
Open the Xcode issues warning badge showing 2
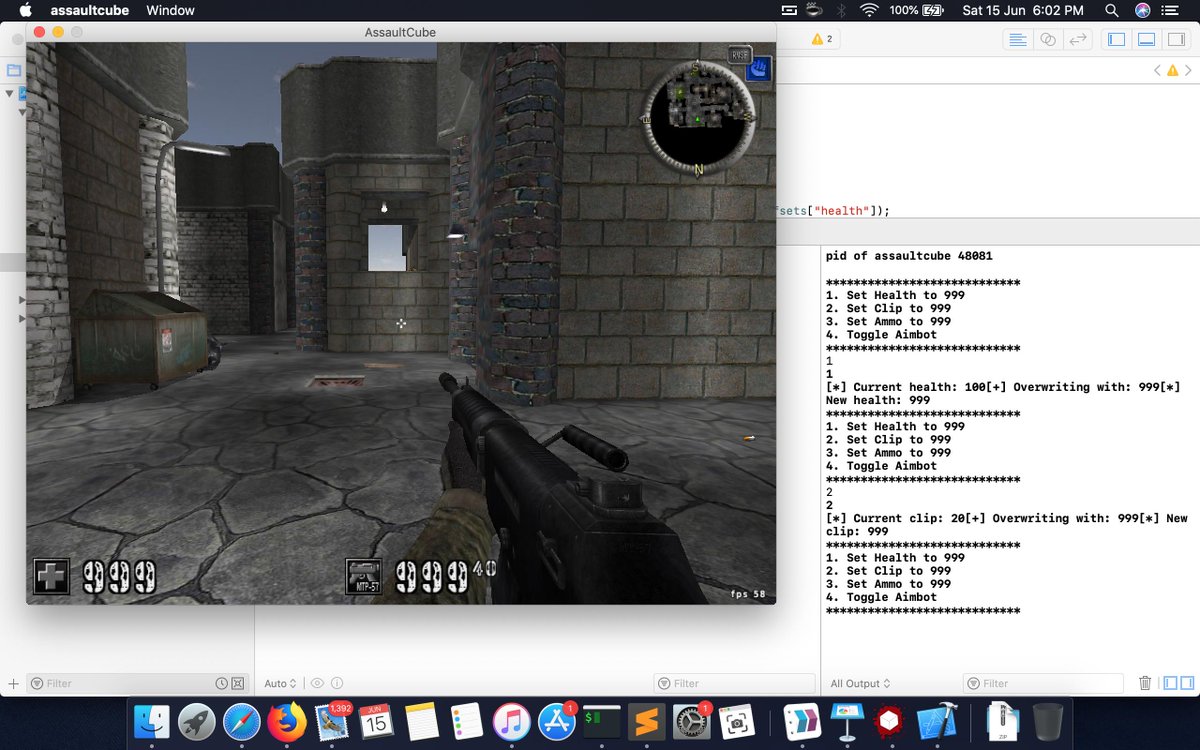point(822,39)
